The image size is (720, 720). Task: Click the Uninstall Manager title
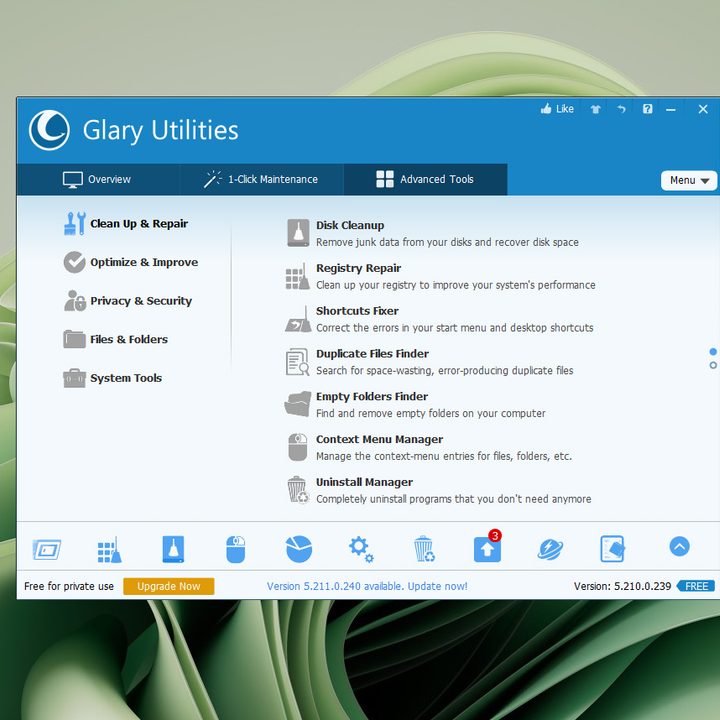click(x=364, y=482)
